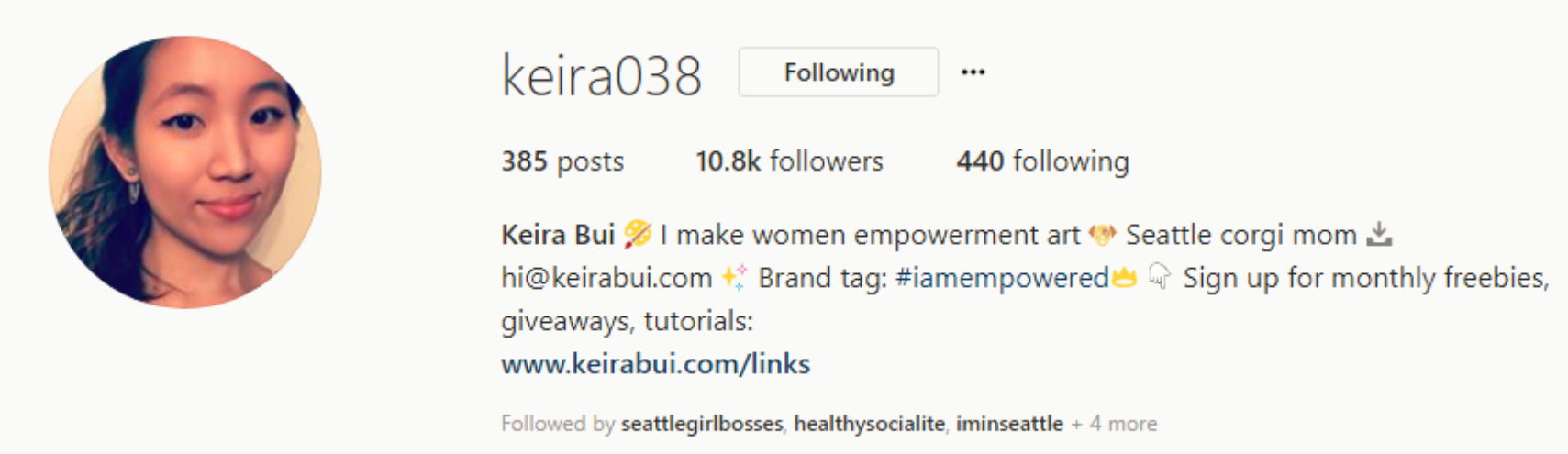The image size is (1568, 454).
Task: Open seattlegirlbosses profile in Followed by
Action: pos(702,424)
